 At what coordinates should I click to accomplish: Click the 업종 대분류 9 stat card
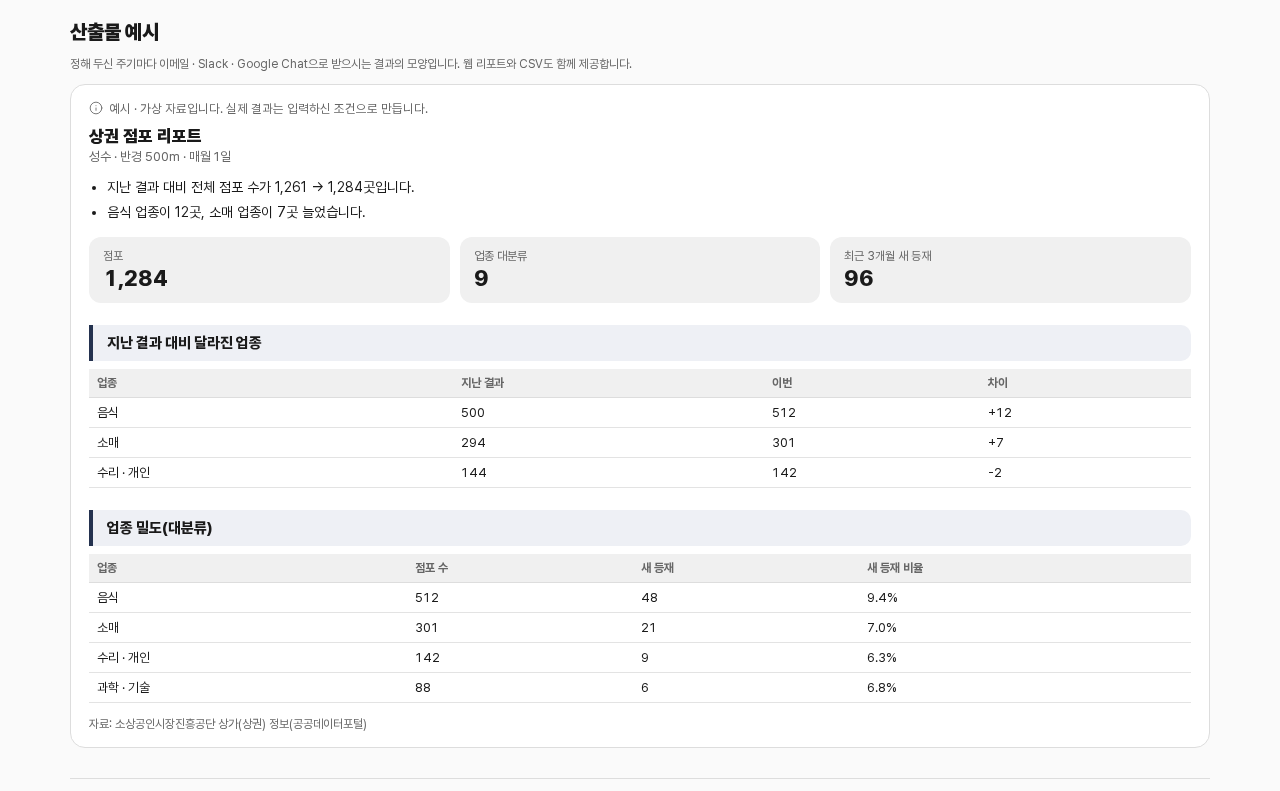[640, 270]
